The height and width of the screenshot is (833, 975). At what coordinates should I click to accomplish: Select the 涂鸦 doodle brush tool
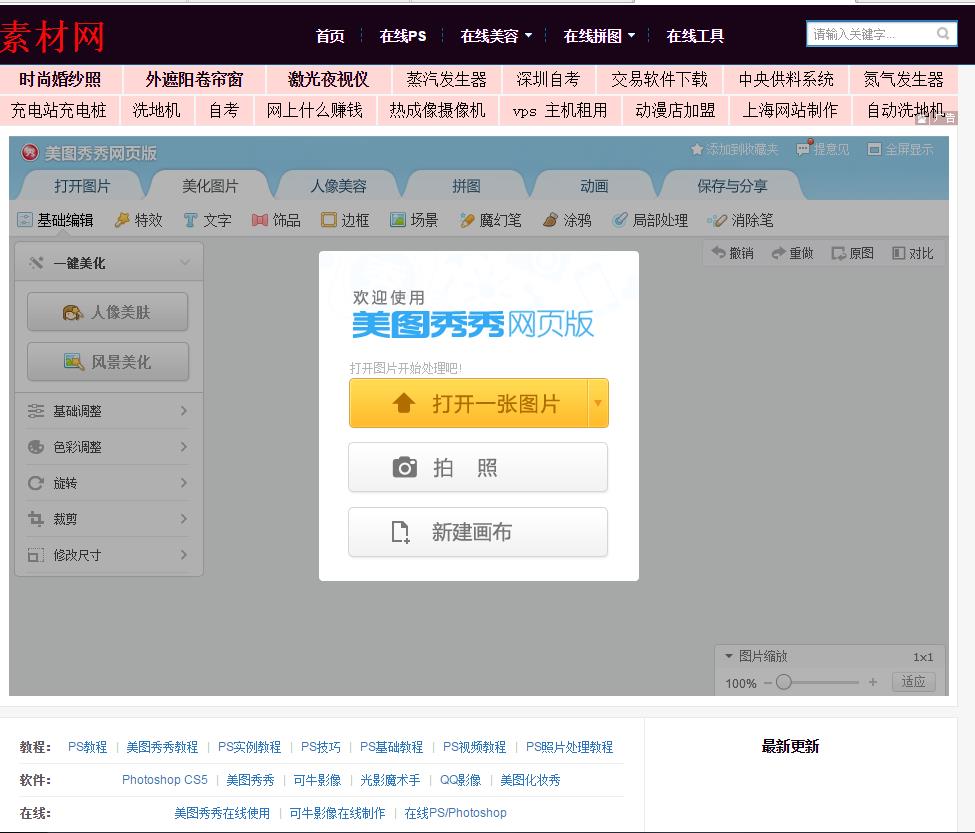567,220
